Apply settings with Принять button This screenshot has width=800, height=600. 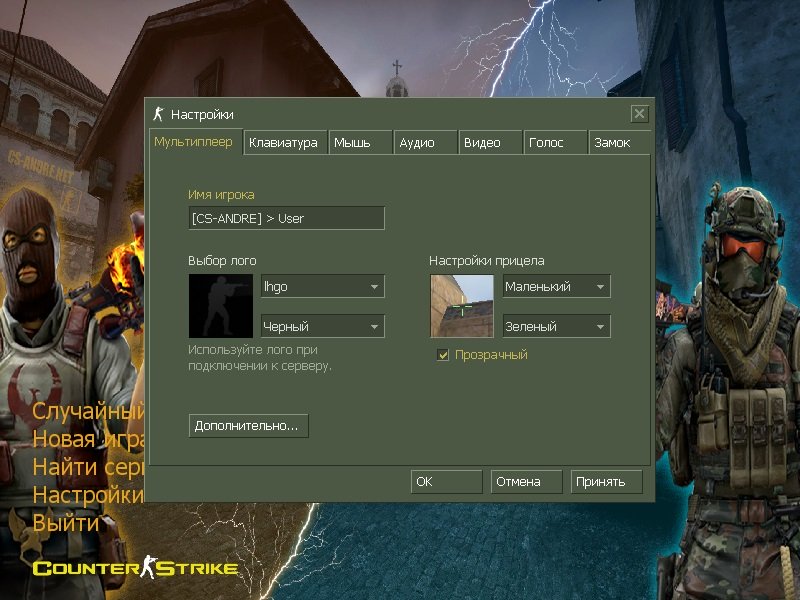click(x=606, y=482)
